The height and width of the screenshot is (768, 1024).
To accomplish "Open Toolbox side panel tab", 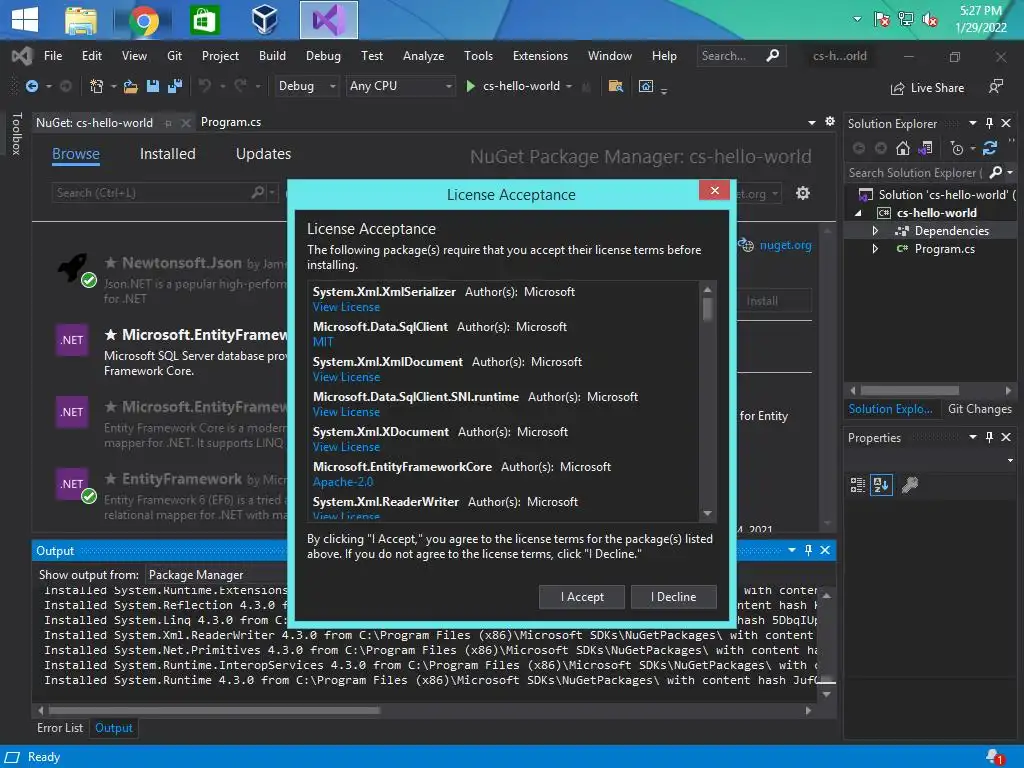I will point(16,133).
